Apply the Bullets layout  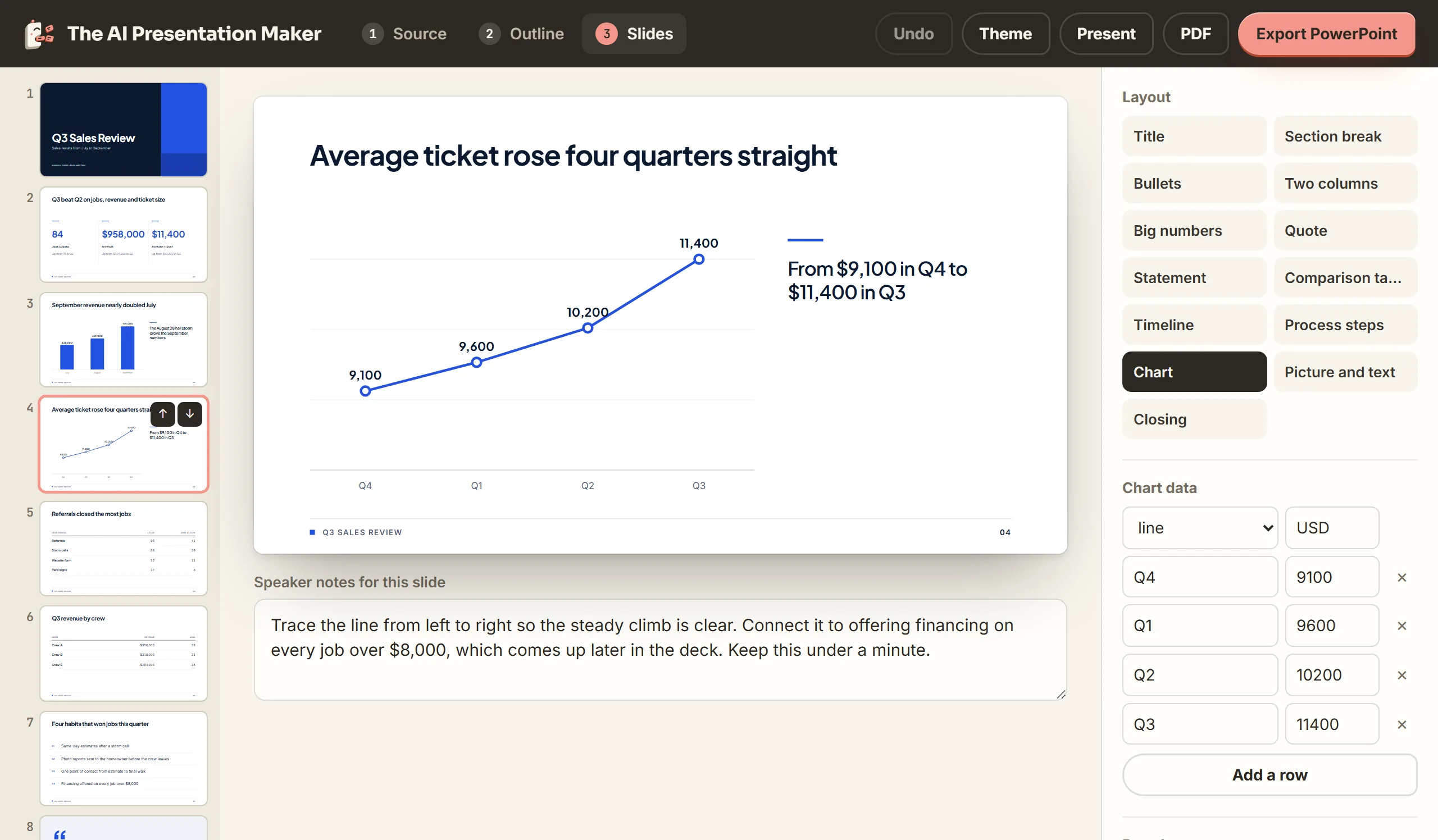pos(1194,183)
